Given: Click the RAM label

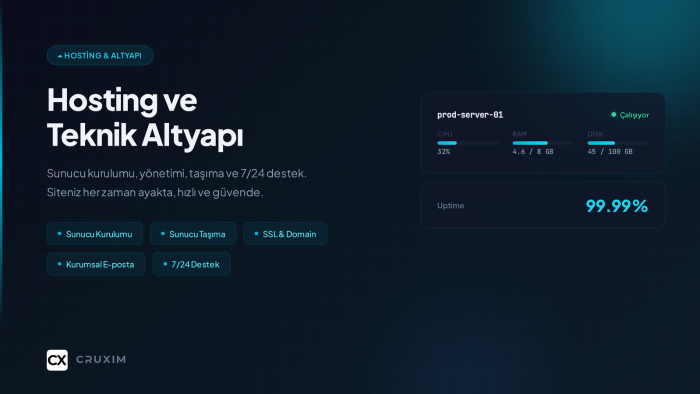Looking at the screenshot, I should (x=519, y=134).
